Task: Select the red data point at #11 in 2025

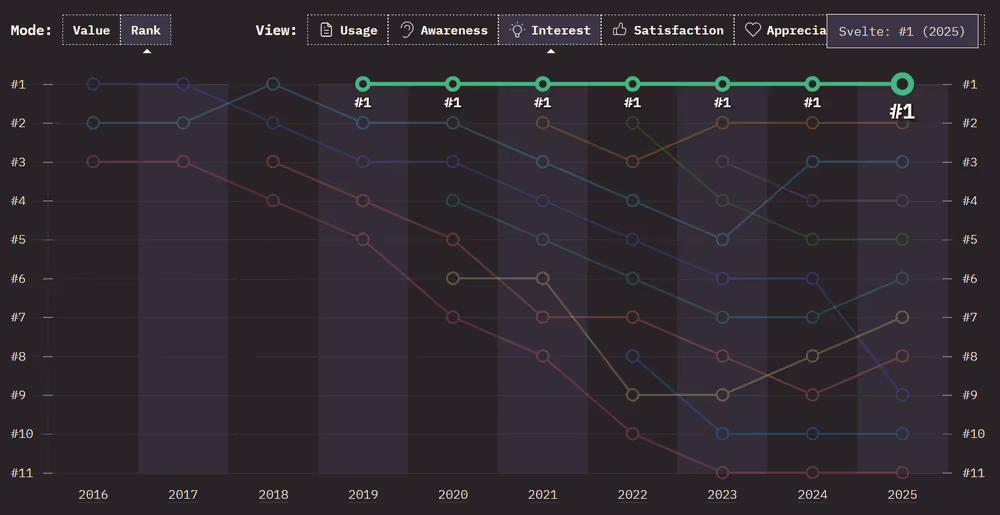Action: pyautogui.click(x=902, y=472)
